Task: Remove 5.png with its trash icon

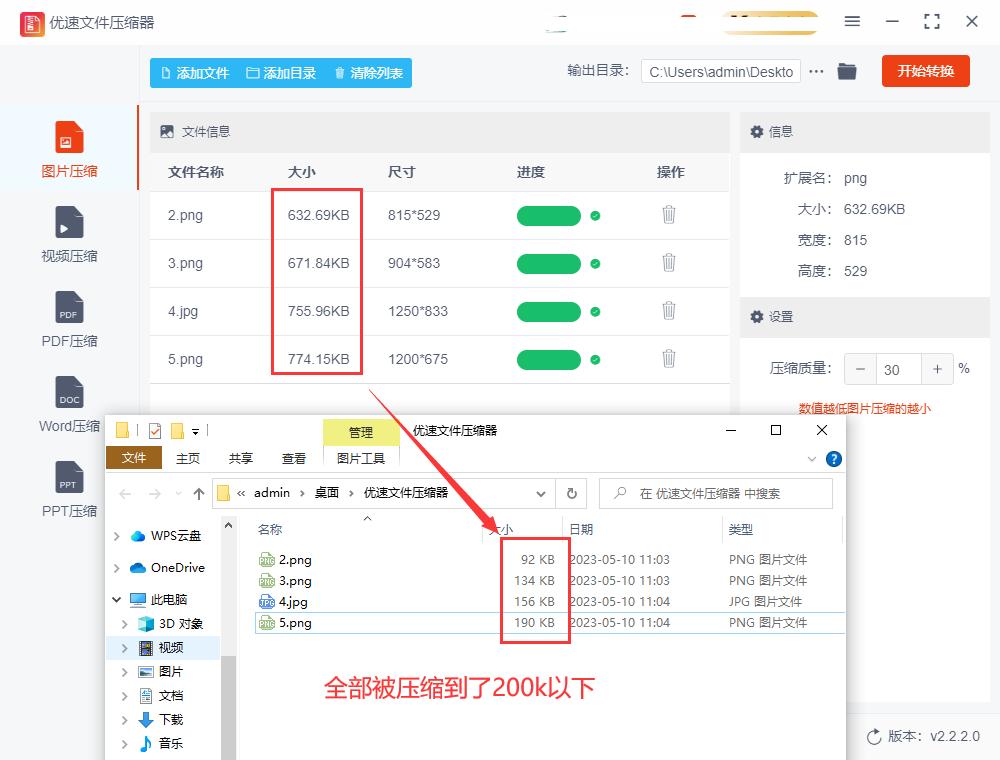Action: [x=668, y=359]
